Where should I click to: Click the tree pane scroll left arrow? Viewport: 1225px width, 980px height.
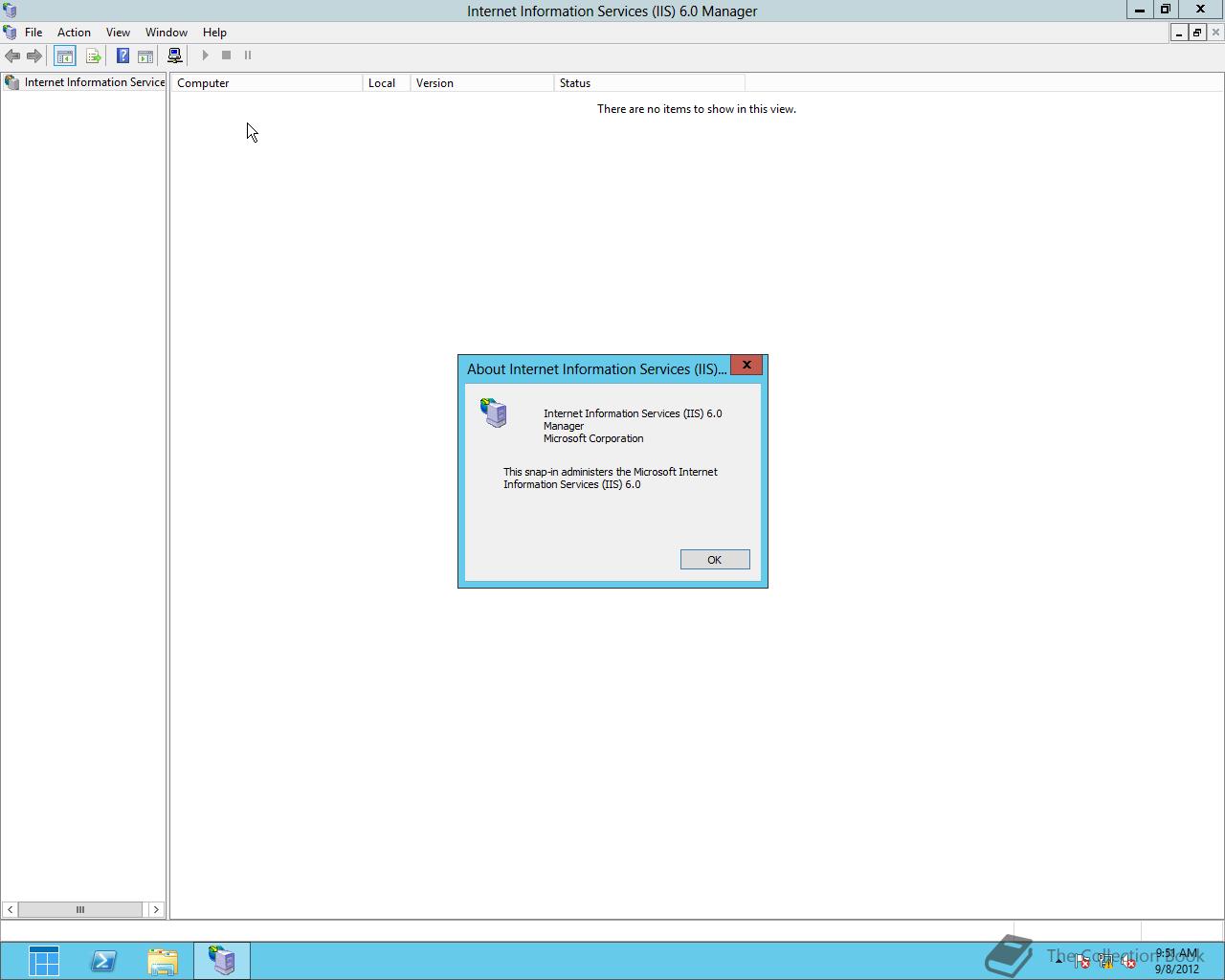pyautogui.click(x=10, y=909)
